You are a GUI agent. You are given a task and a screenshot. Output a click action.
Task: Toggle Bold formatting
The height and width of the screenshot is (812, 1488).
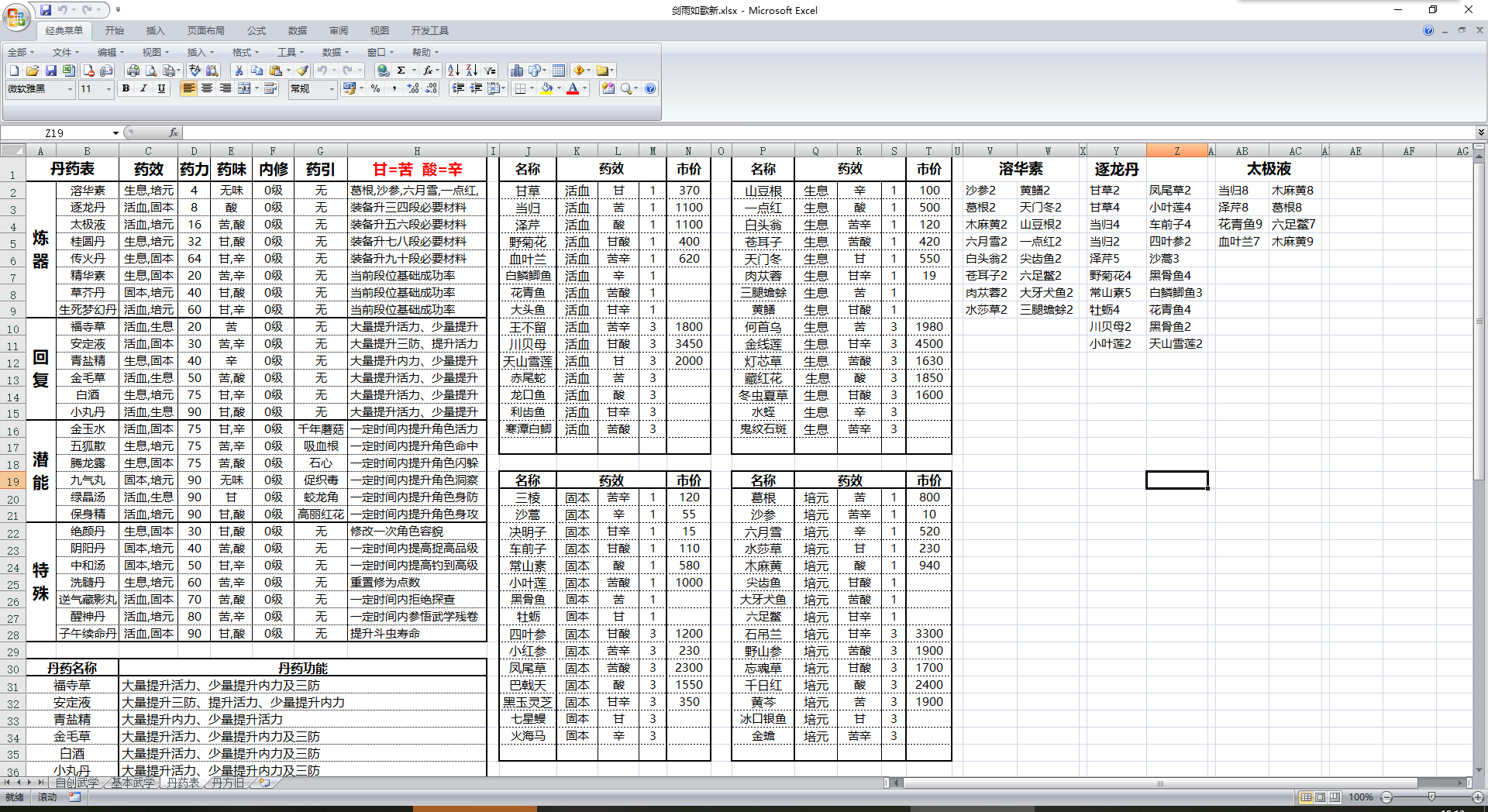(x=126, y=89)
